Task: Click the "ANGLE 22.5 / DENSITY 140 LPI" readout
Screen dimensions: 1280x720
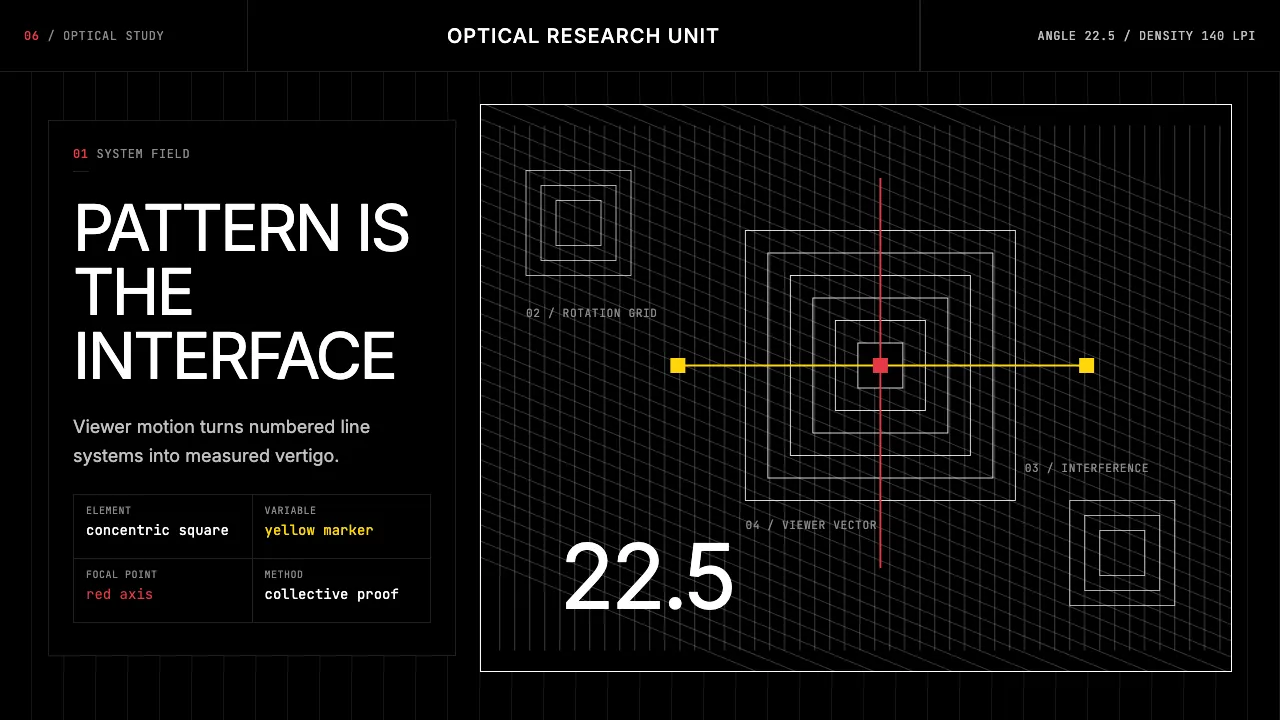Action: [x=1146, y=36]
